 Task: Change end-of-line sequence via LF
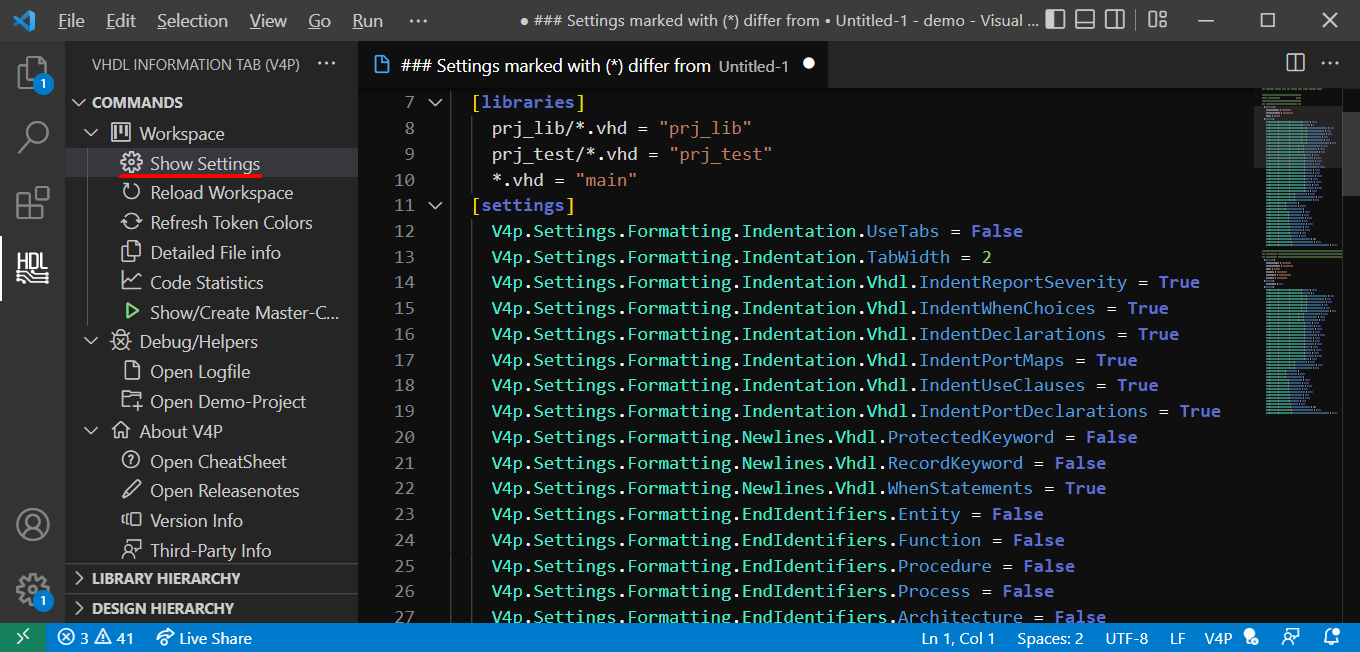coord(1178,638)
